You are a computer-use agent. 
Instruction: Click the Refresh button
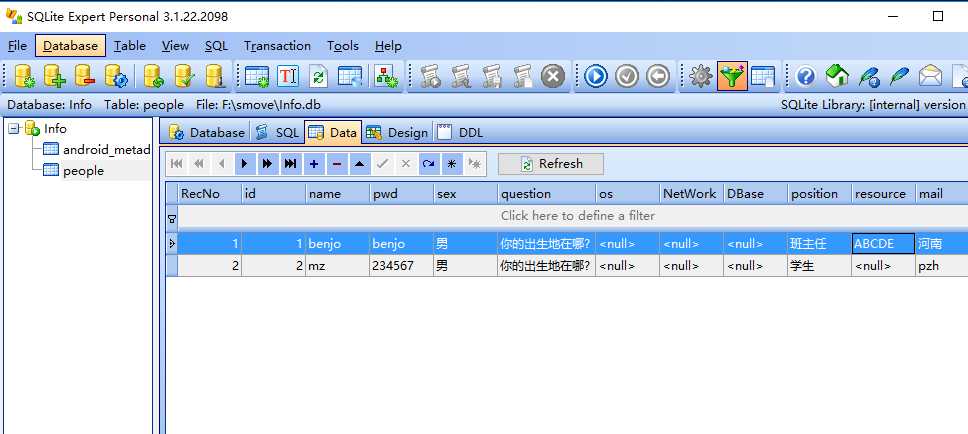pos(551,164)
